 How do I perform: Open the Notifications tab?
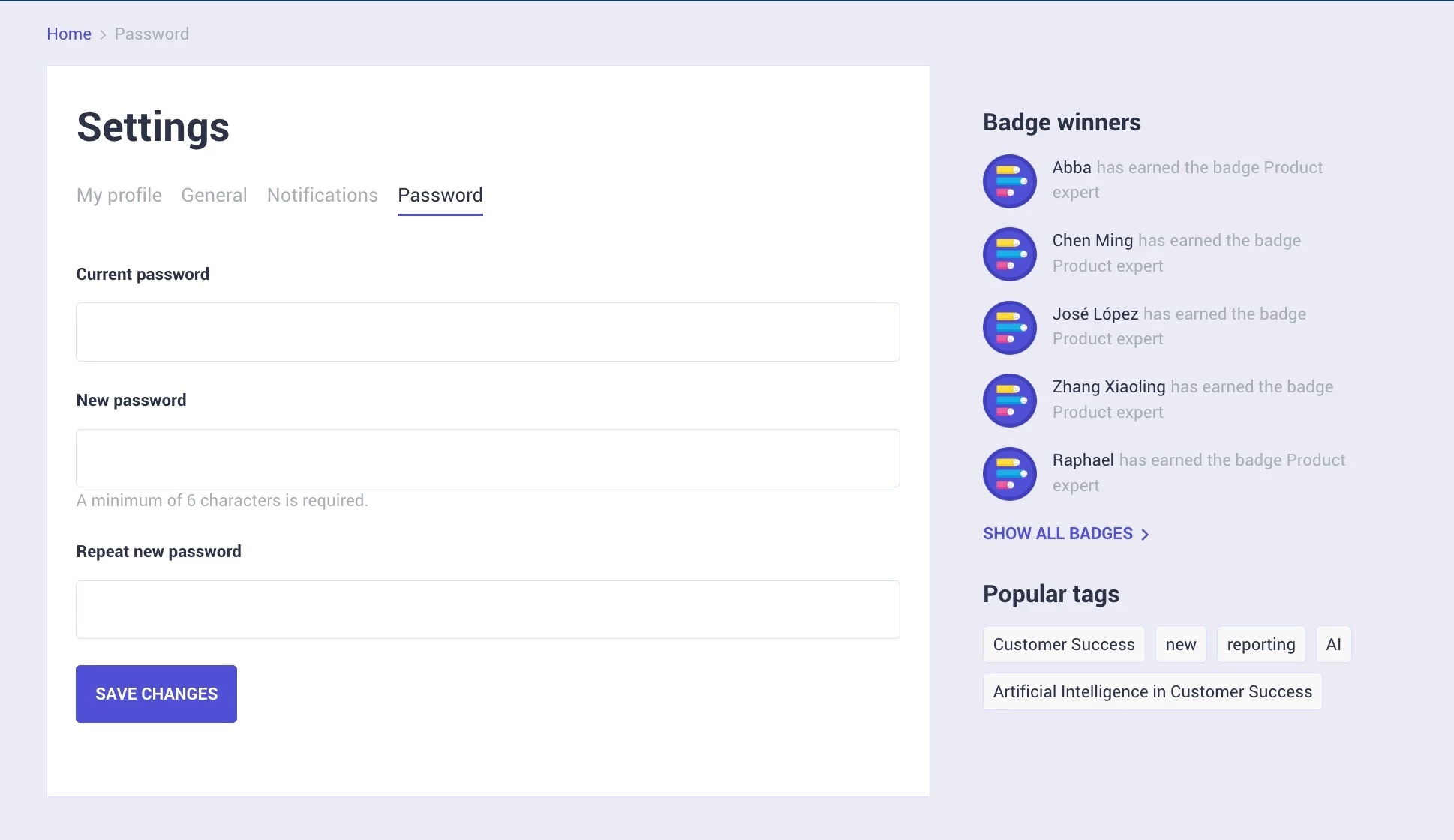click(323, 195)
